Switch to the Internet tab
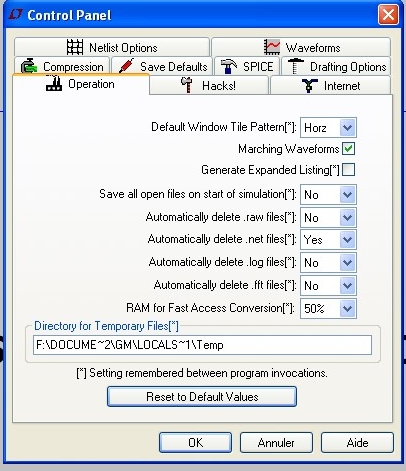 coord(330,85)
